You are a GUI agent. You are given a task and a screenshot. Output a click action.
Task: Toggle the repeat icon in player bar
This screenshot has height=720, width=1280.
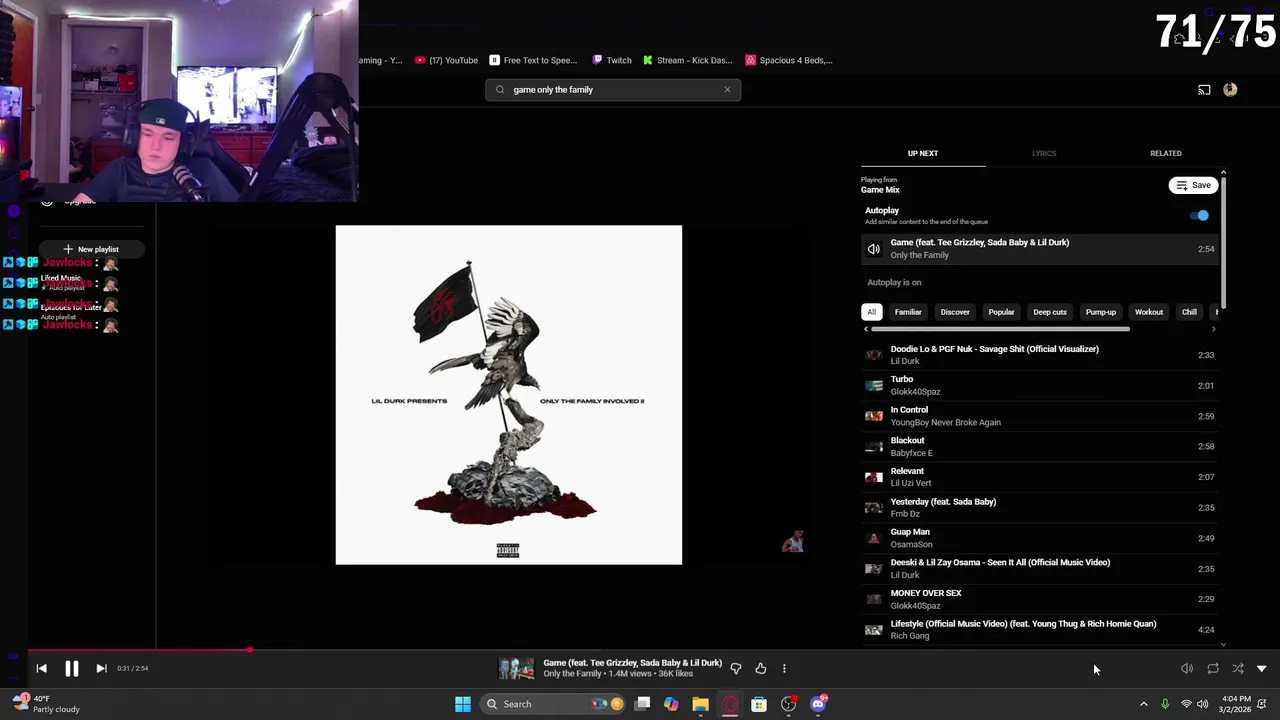pos(1213,668)
